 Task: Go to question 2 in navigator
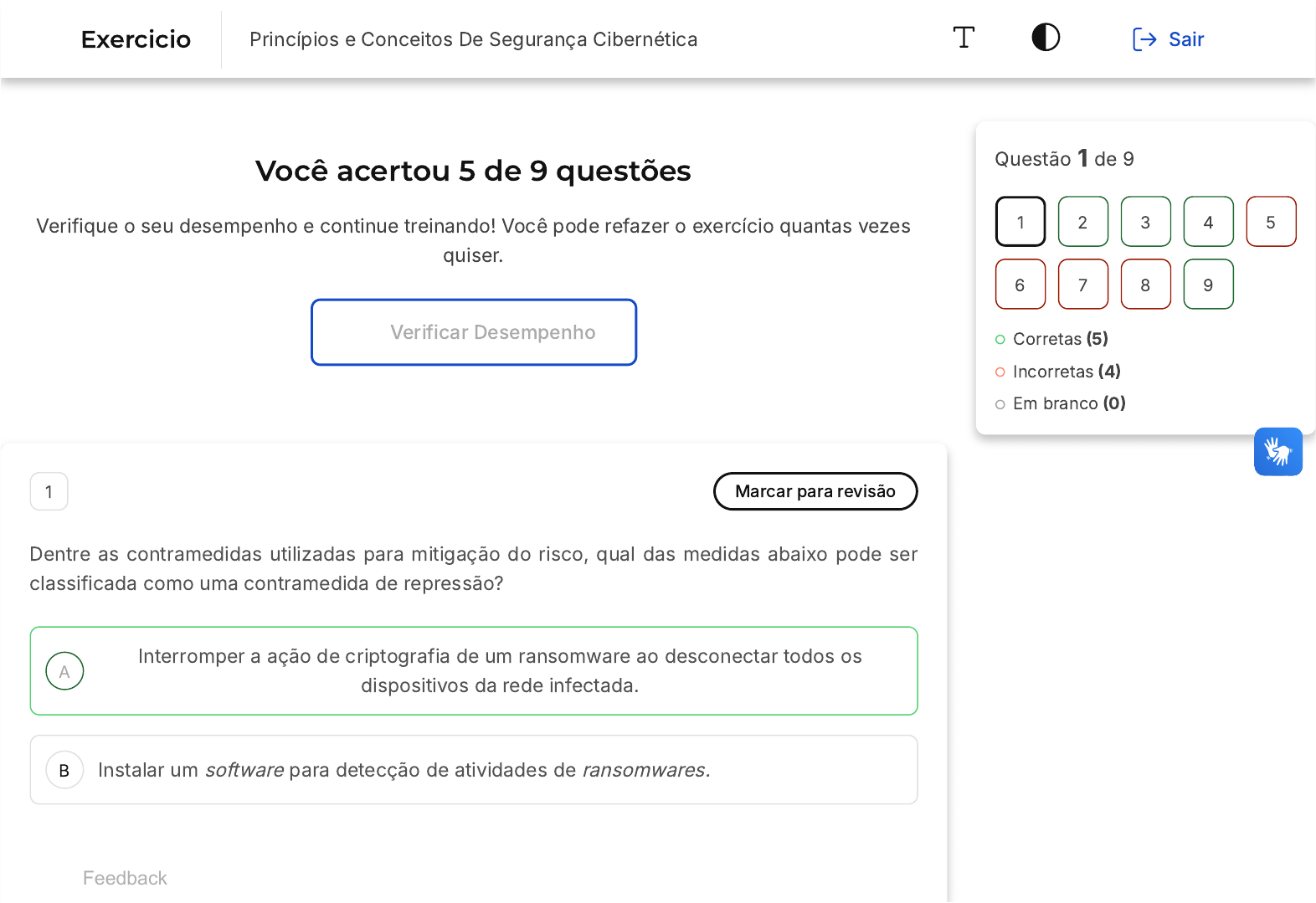(1082, 222)
